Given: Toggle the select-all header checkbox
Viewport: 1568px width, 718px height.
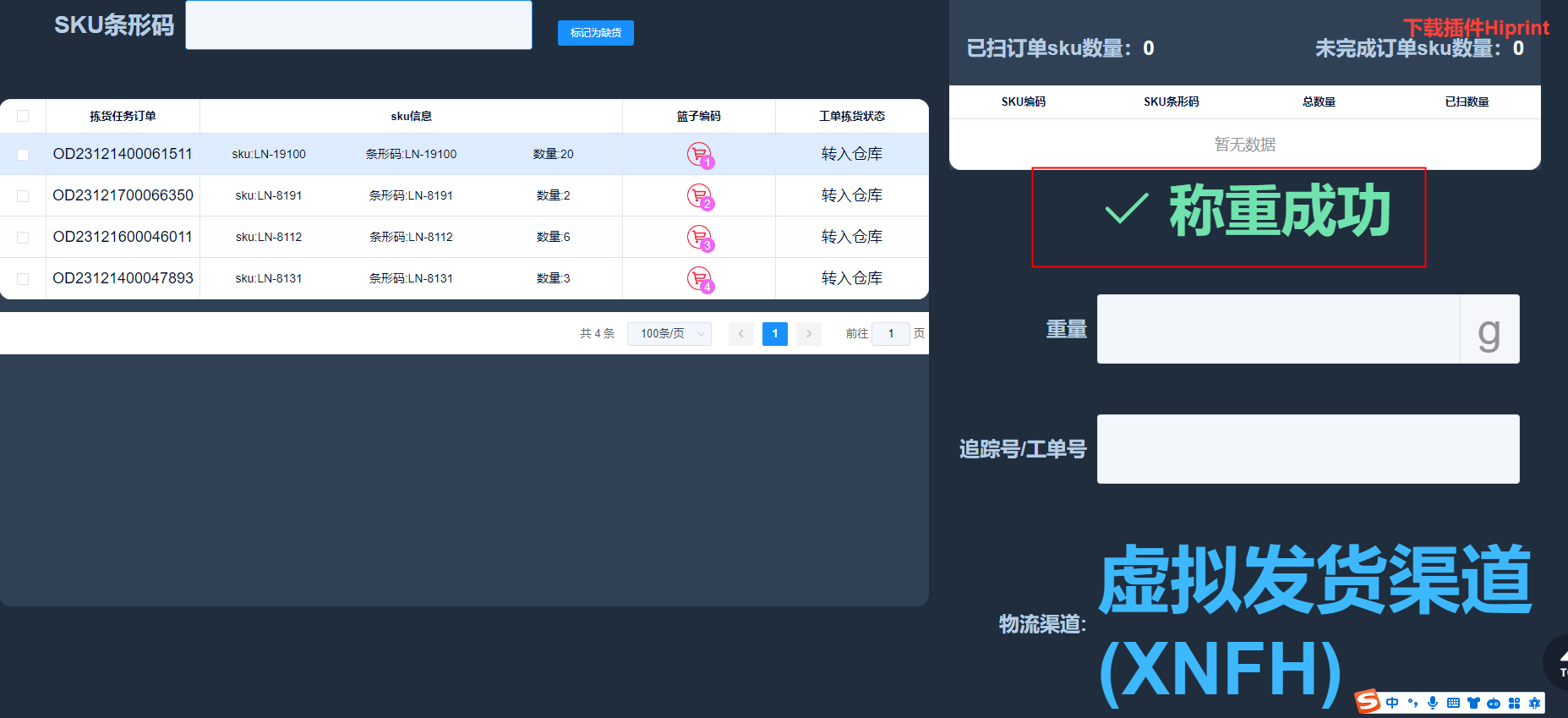Looking at the screenshot, I should coord(23,116).
